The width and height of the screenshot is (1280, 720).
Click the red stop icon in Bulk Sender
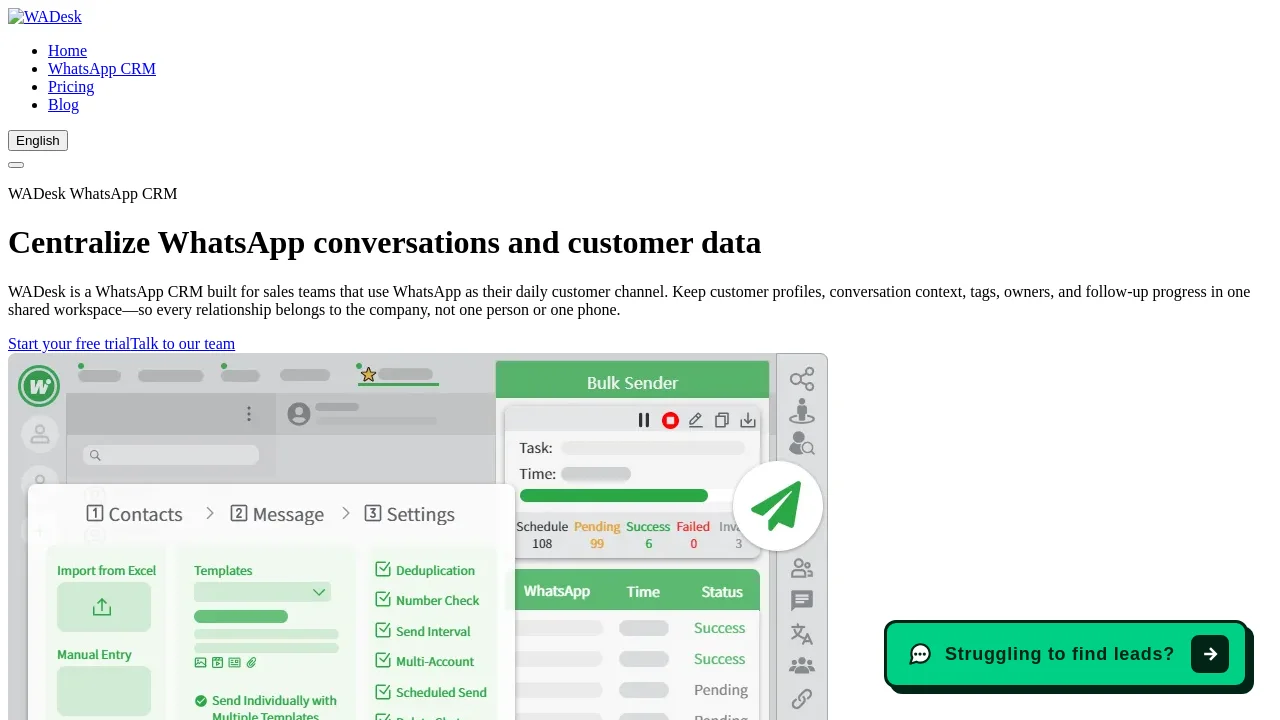click(x=670, y=420)
